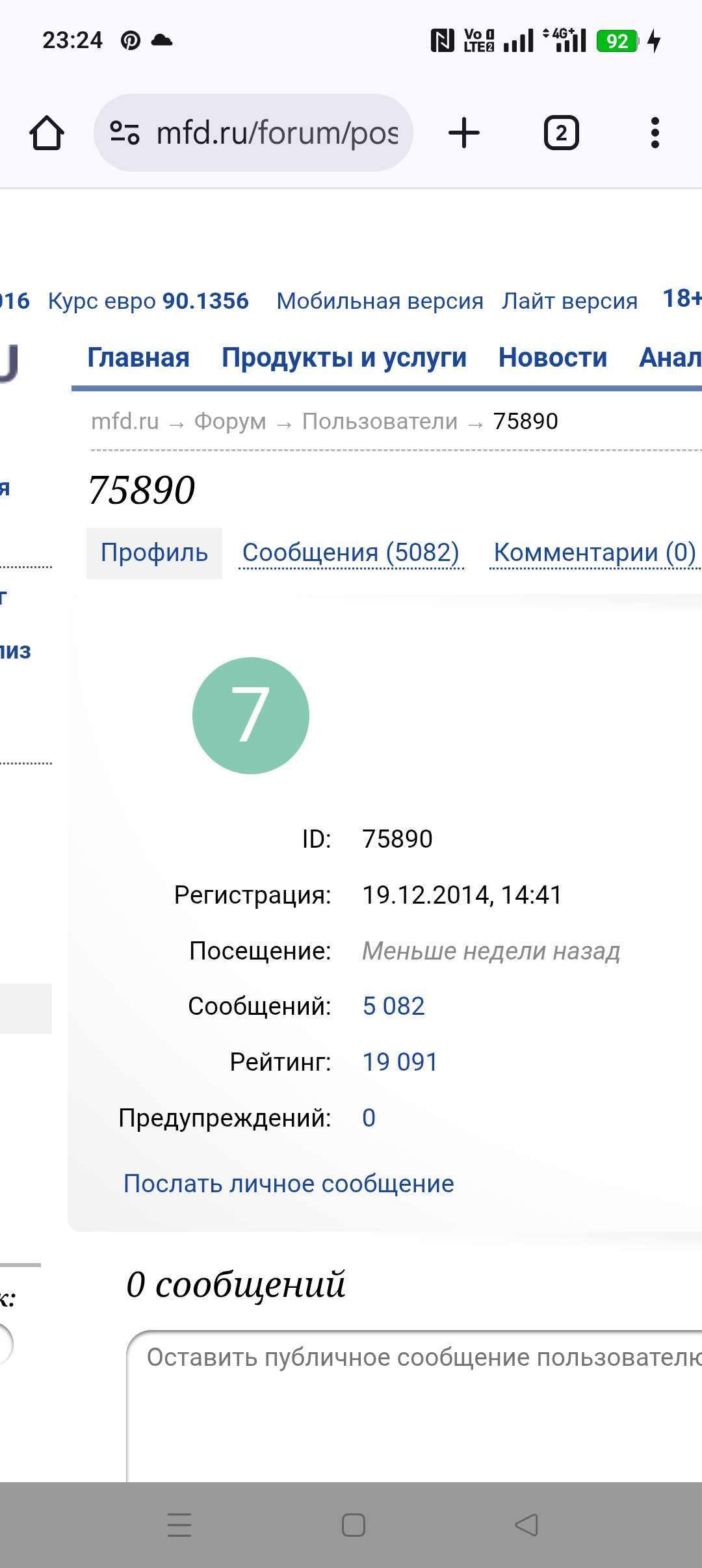
Task: Open the browser three-dot menu
Action: tap(655, 133)
